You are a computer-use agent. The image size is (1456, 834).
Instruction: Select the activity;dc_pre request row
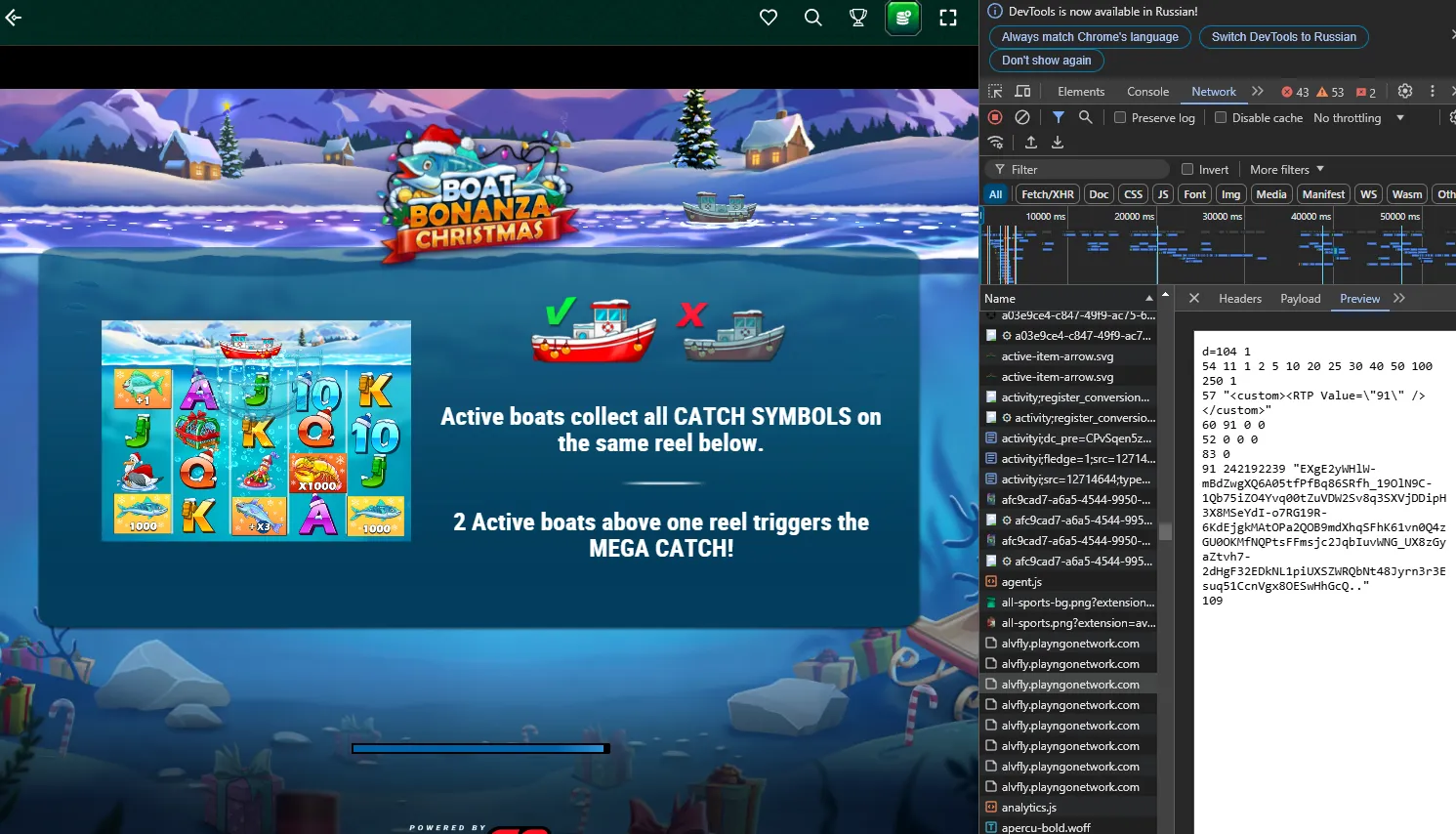pos(1068,438)
